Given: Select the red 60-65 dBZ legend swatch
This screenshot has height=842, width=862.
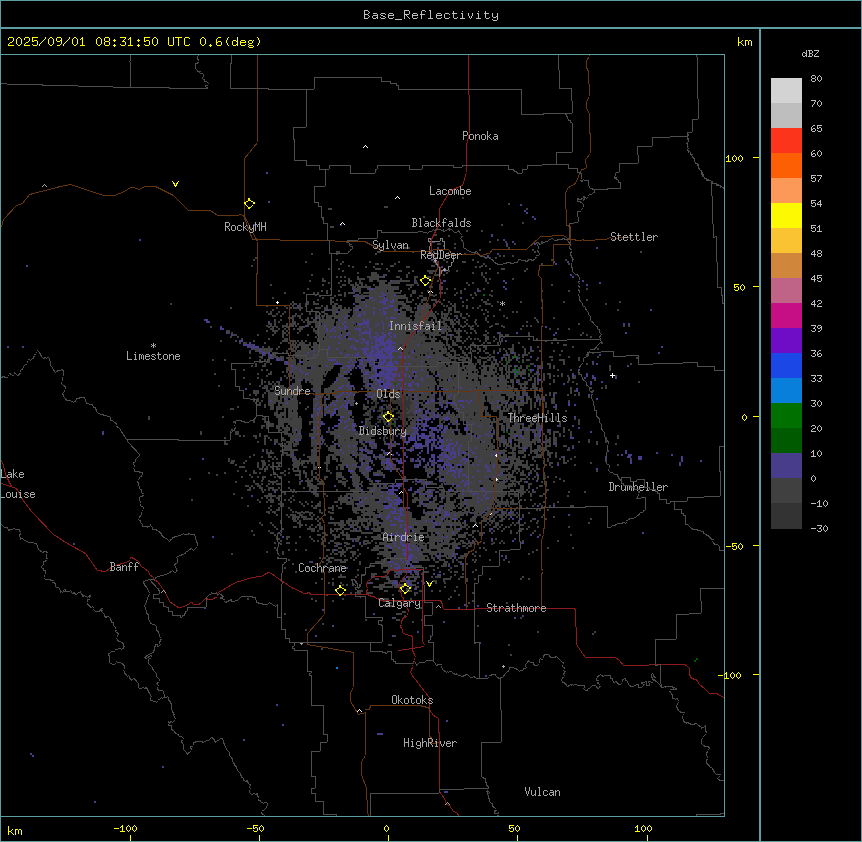Looking at the screenshot, I should (786, 141).
